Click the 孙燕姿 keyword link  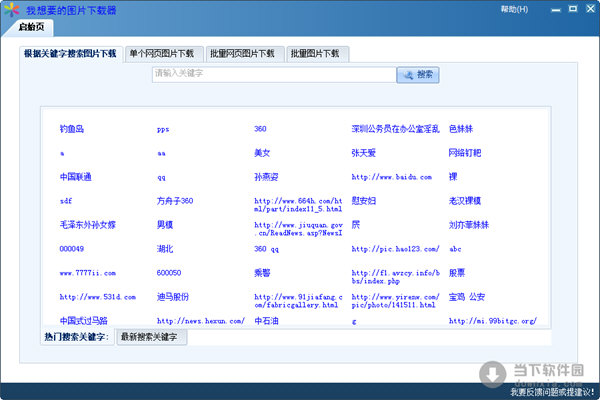pos(266,177)
